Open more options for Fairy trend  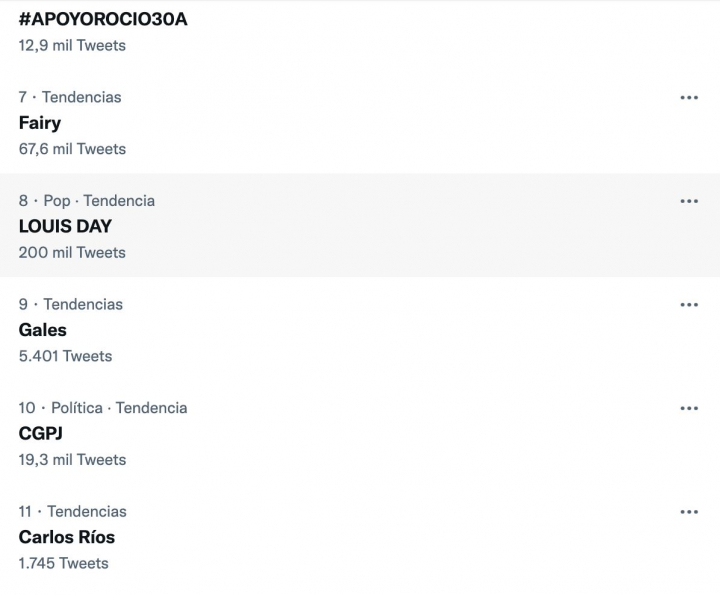coord(689,97)
